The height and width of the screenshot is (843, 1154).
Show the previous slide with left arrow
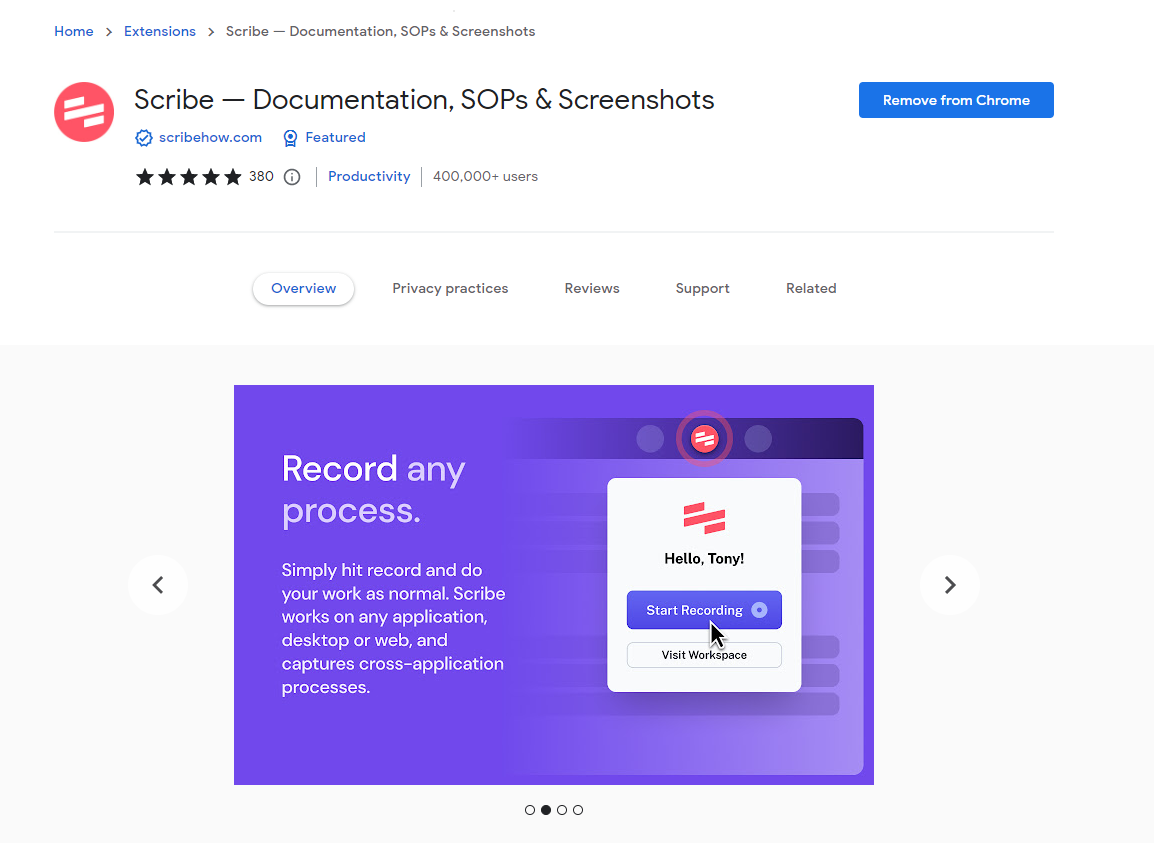pos(157,585)
